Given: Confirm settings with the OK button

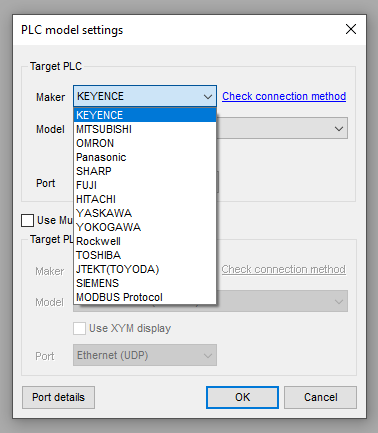Looking at the screenshot, I should point(242,397).
